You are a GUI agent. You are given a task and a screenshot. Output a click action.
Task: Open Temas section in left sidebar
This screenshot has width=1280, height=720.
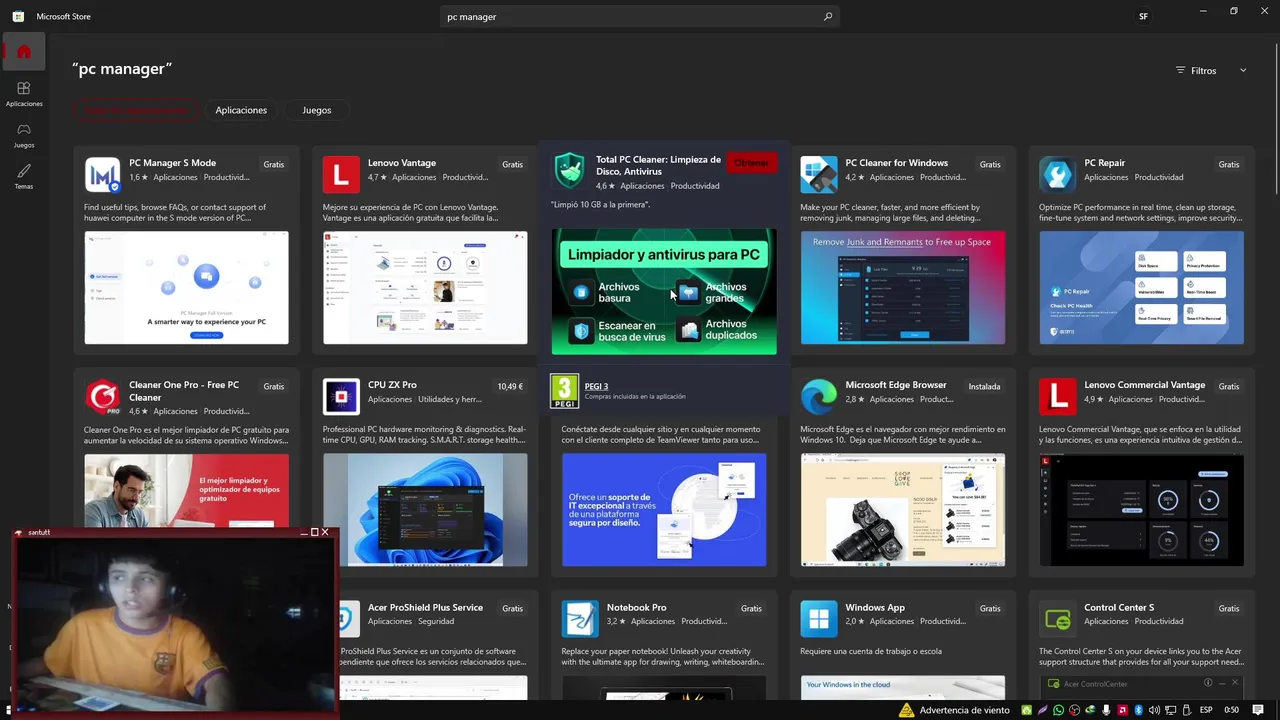[24, 177]
